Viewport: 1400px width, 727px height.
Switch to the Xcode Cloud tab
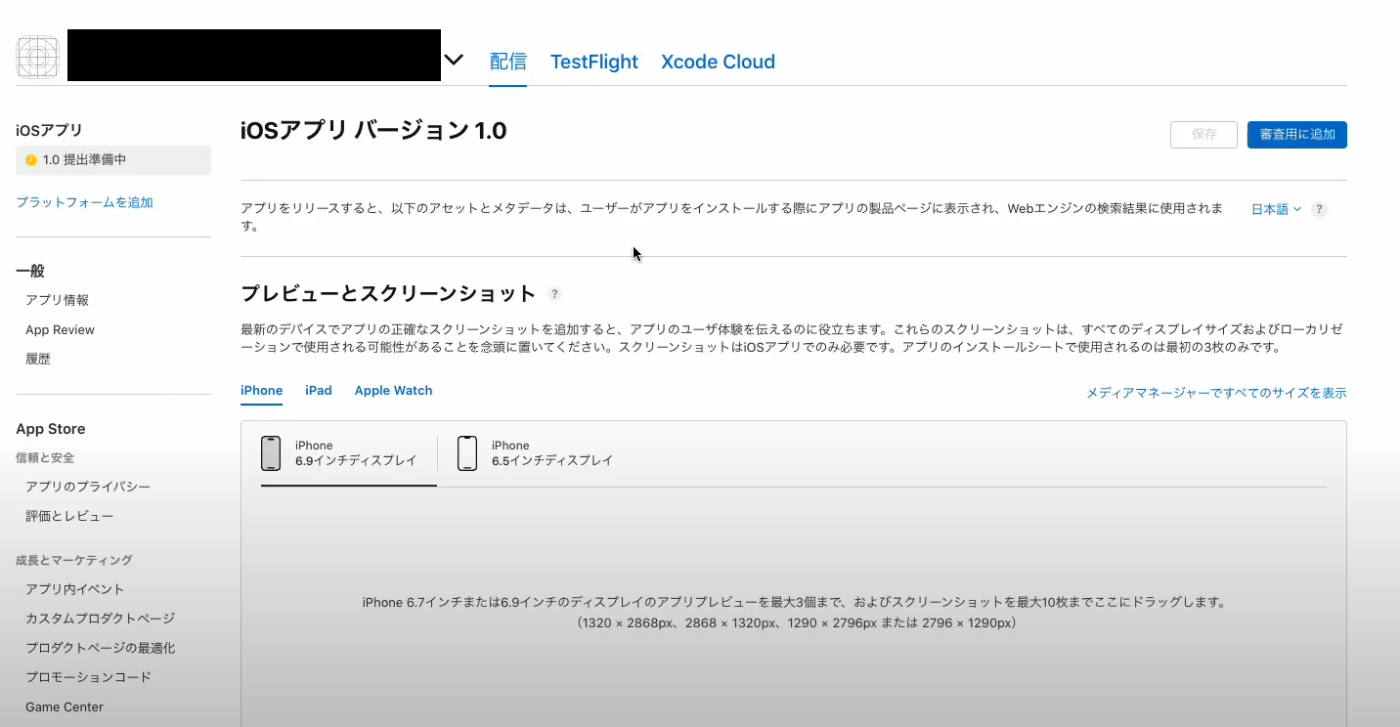click(x=718, y=61)
